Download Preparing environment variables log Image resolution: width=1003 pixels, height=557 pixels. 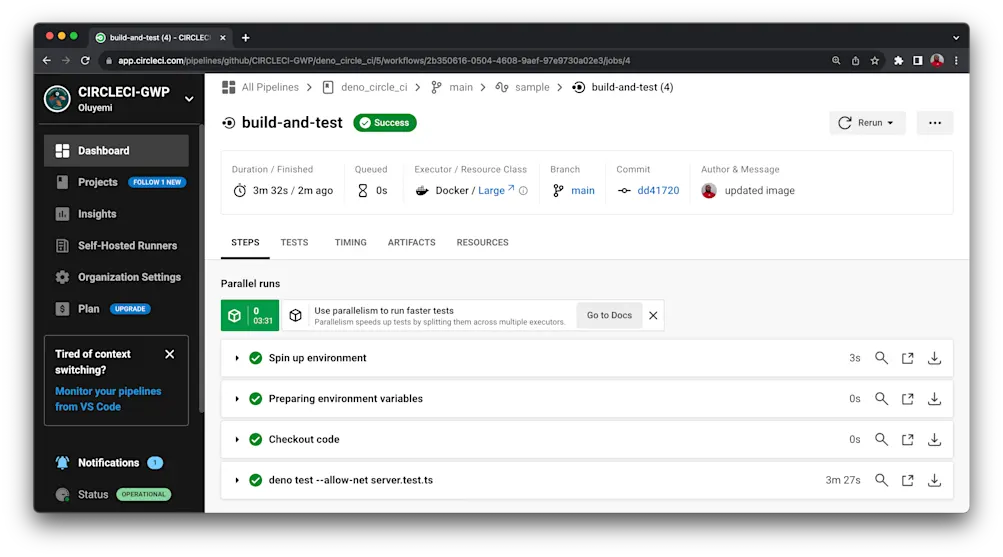pos(935,398)
